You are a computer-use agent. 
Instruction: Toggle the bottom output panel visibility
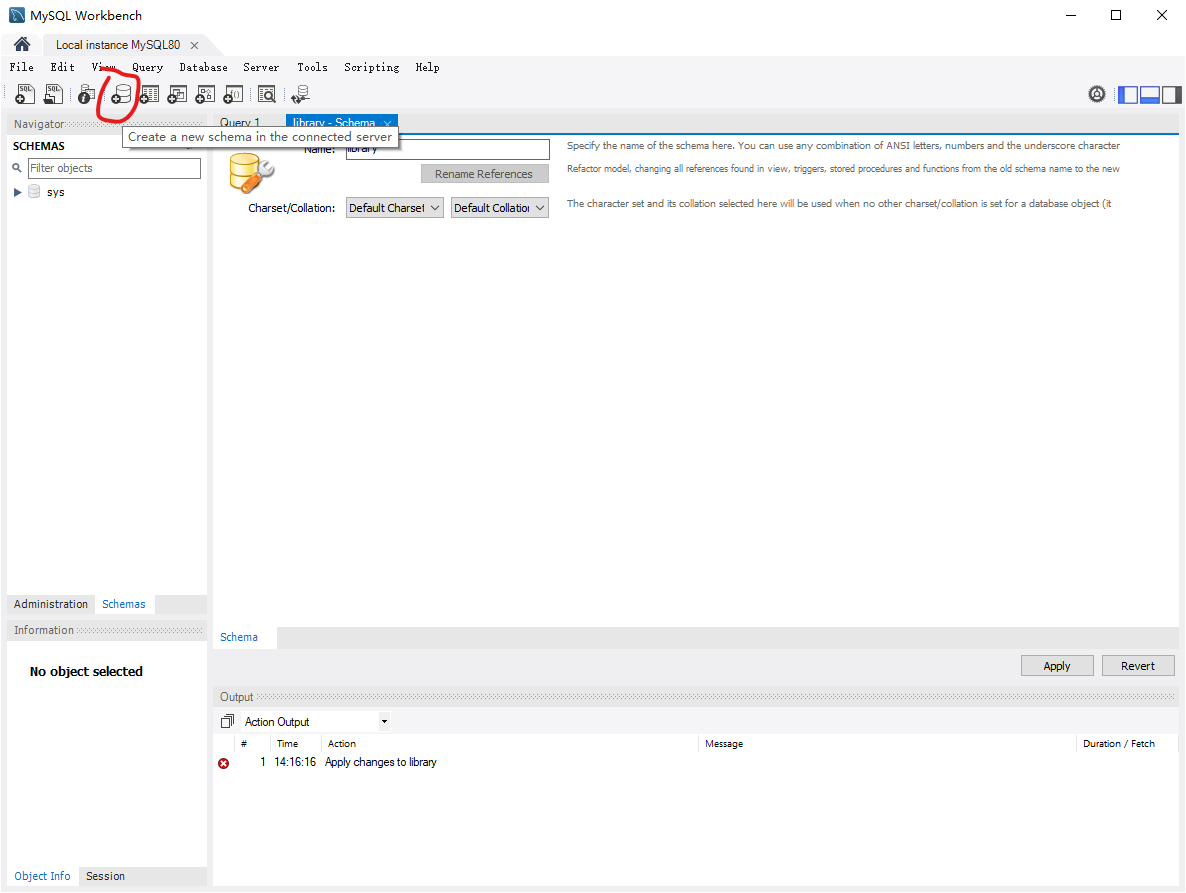(x=1150, y=95)
